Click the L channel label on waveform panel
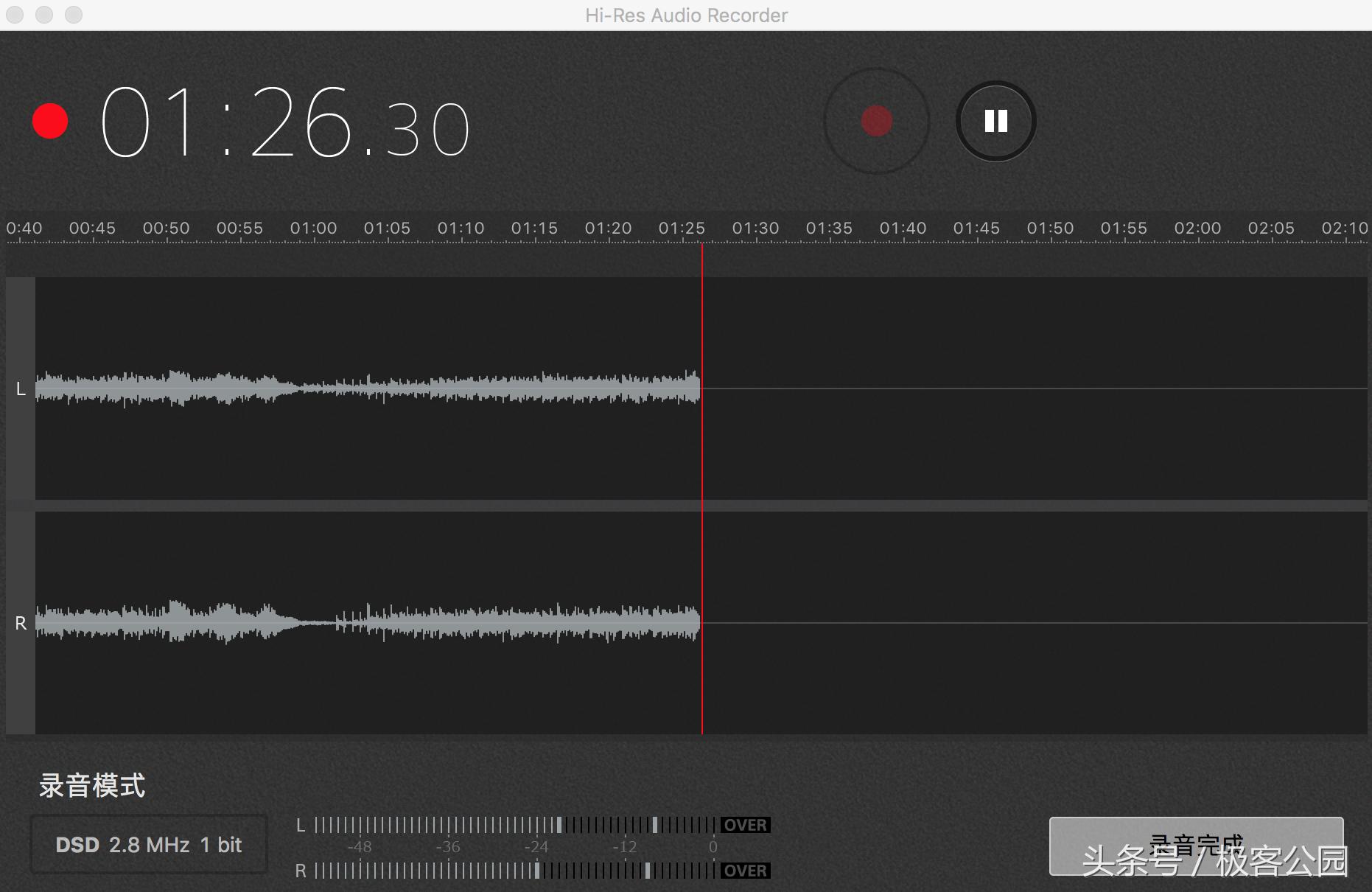 (20, 388)
